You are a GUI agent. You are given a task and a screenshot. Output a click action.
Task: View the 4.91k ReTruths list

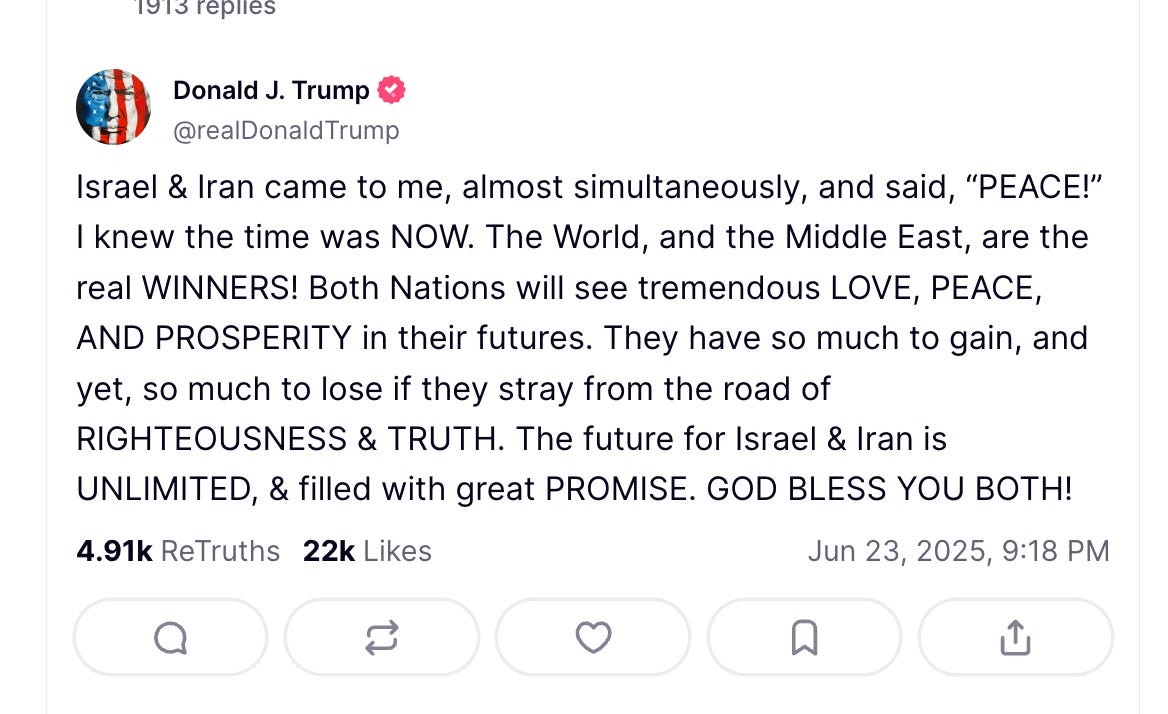pyautogui.click(x=178, y=550)
